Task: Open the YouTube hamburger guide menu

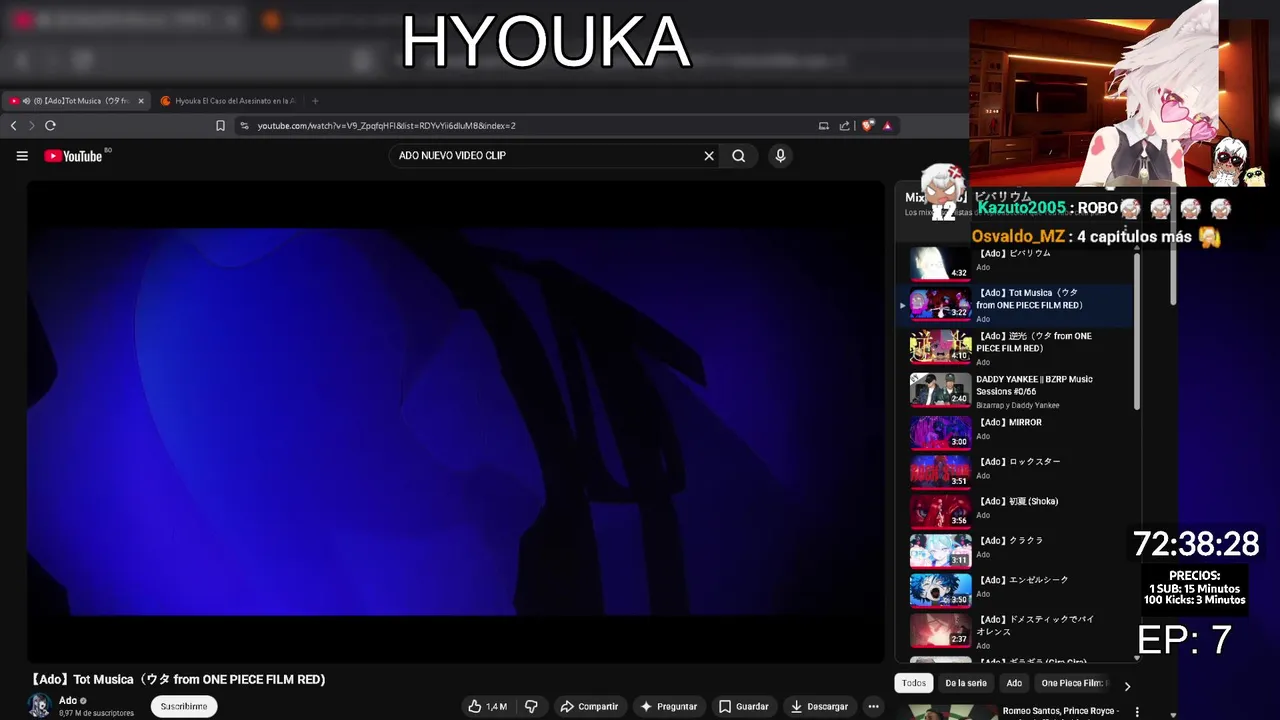Action: click(22, 156)
